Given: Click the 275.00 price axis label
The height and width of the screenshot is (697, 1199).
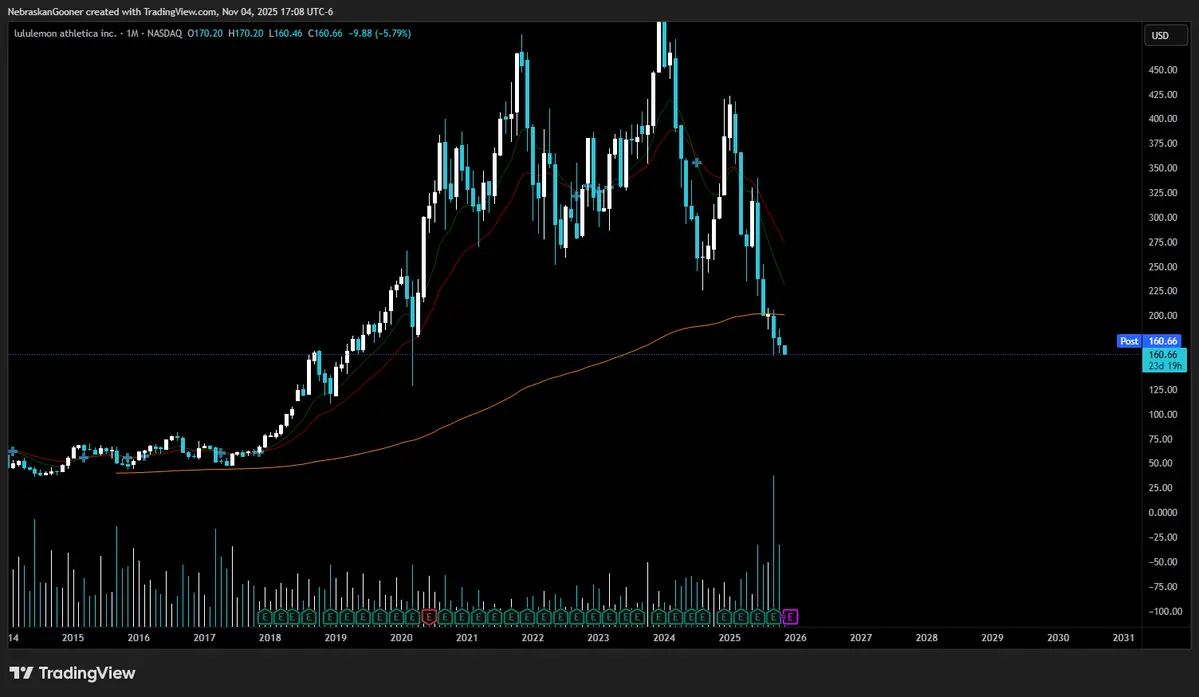Looking at the screenshot, I should tap(1162, 242).
